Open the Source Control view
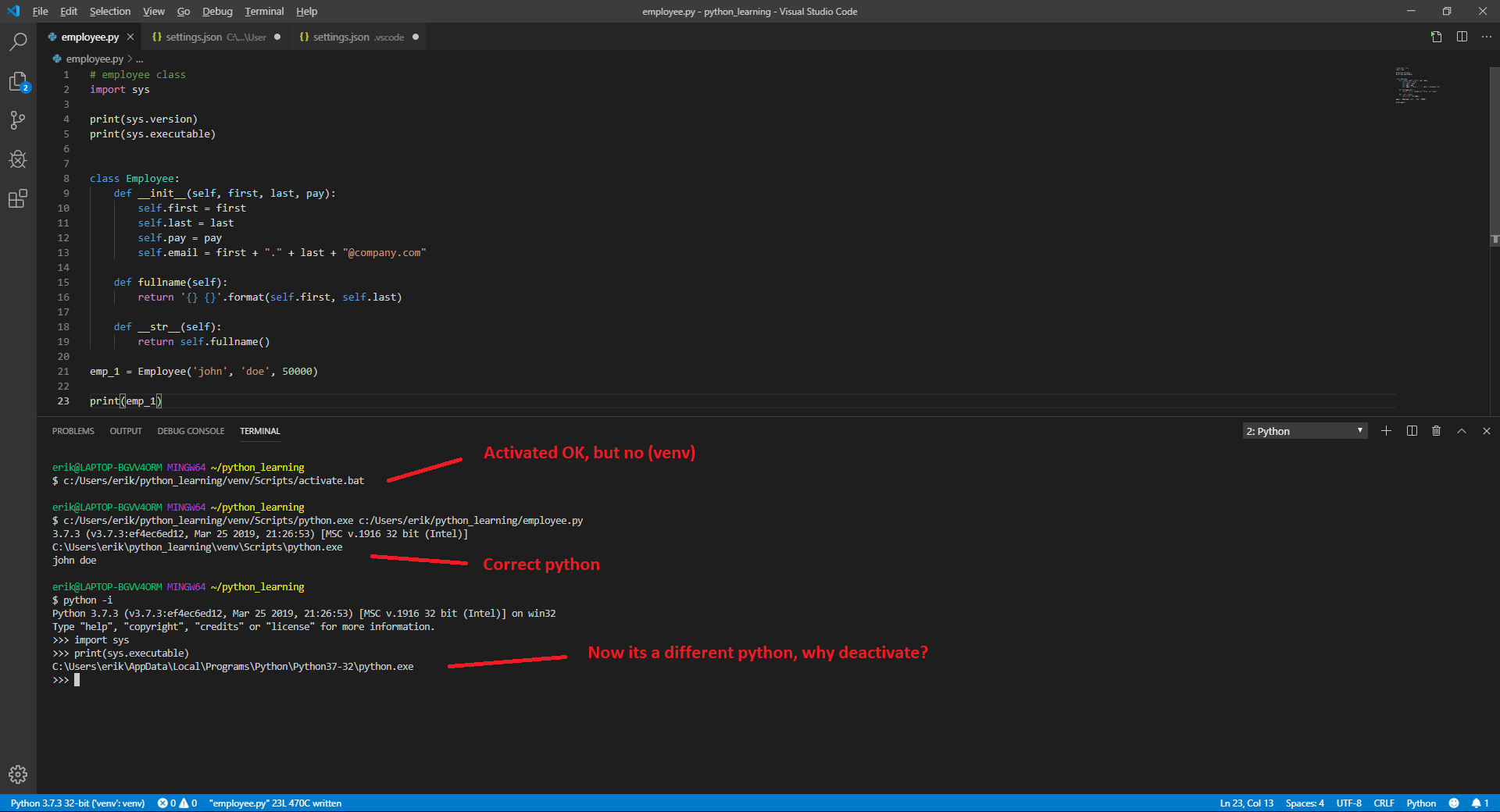The image size is (1500, 812). pyautogui.click(x=17, y=120)
